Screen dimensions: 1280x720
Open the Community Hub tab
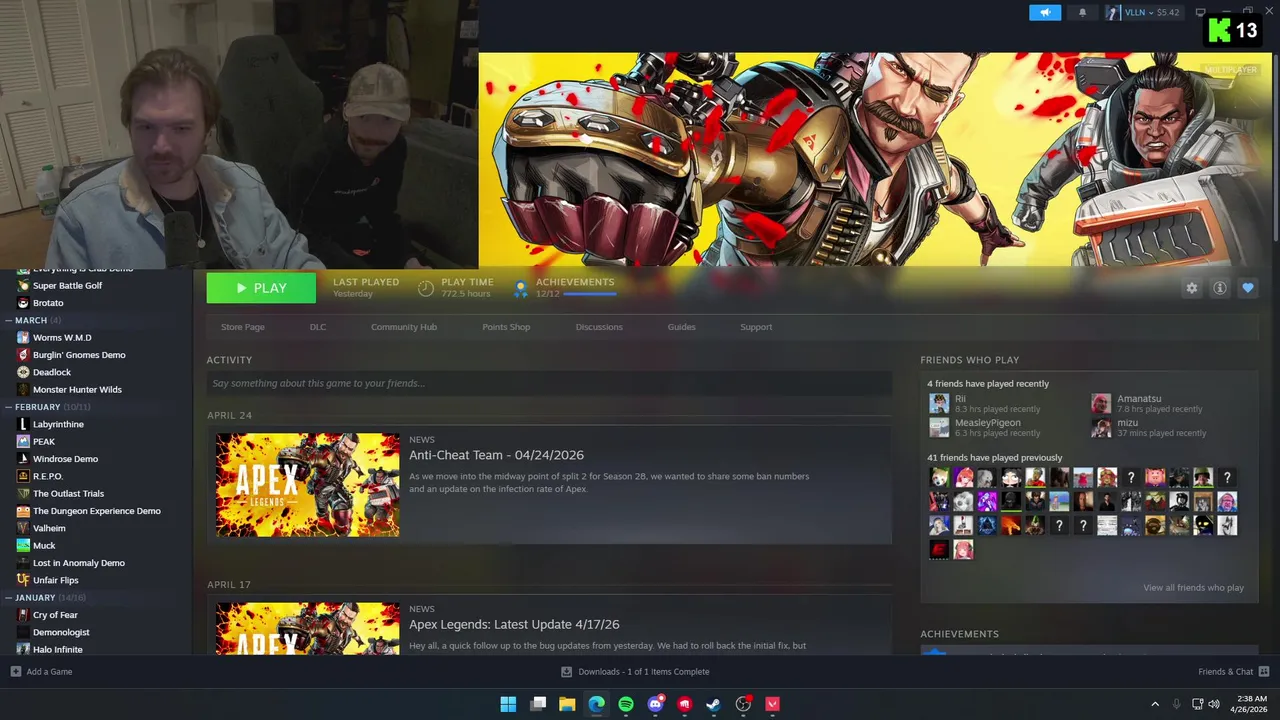pos(404,327)
